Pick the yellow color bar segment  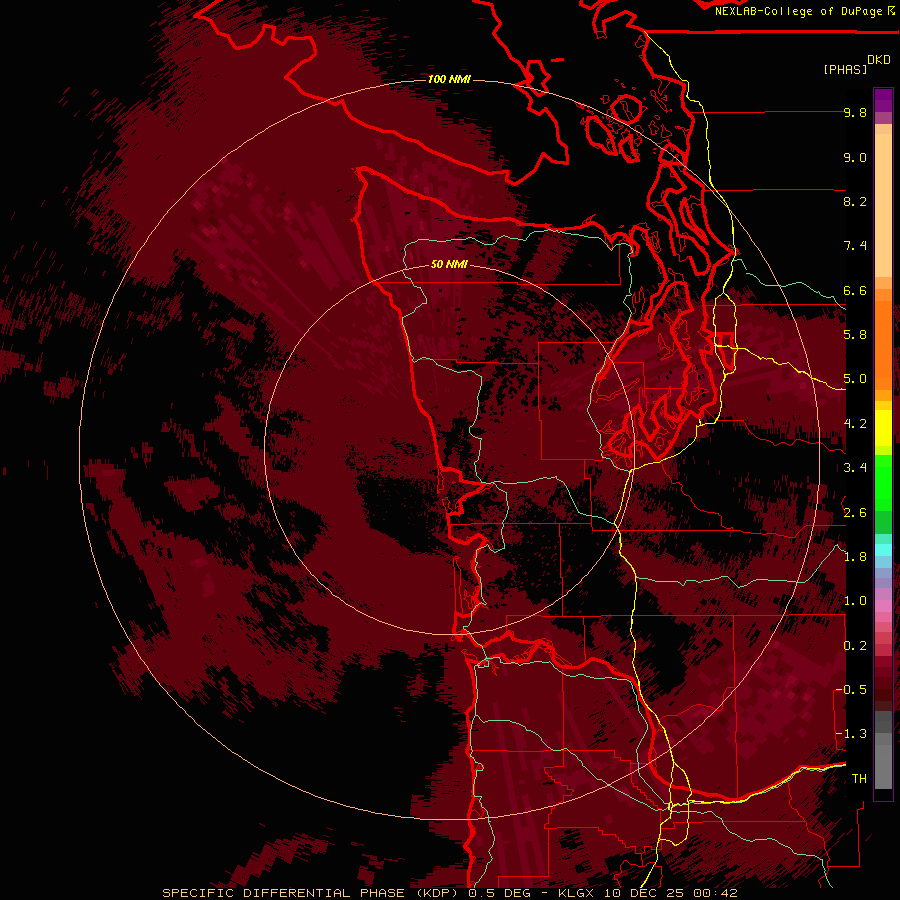pyautogui.click(x=883, y=428)
